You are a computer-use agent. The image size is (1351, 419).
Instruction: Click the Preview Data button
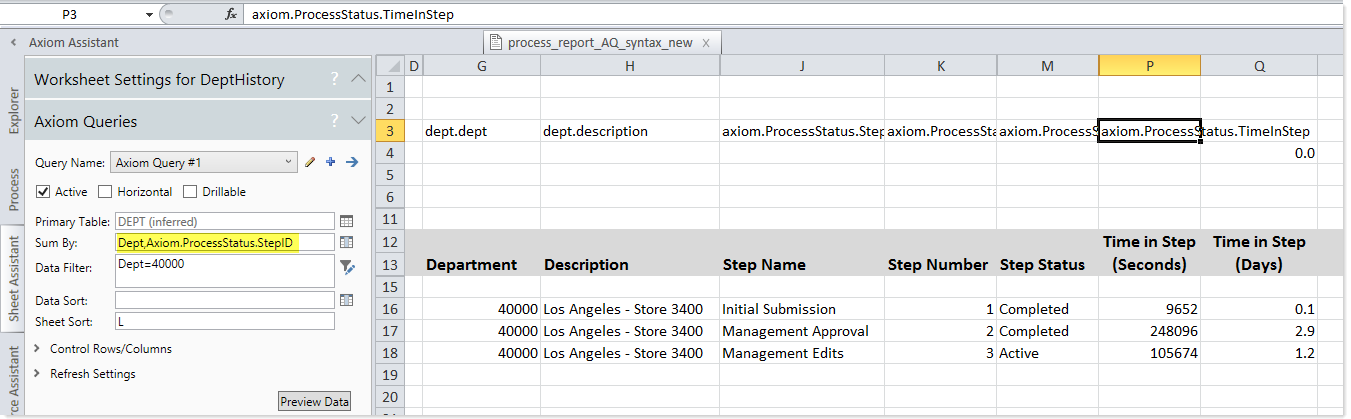coord(315,402)
